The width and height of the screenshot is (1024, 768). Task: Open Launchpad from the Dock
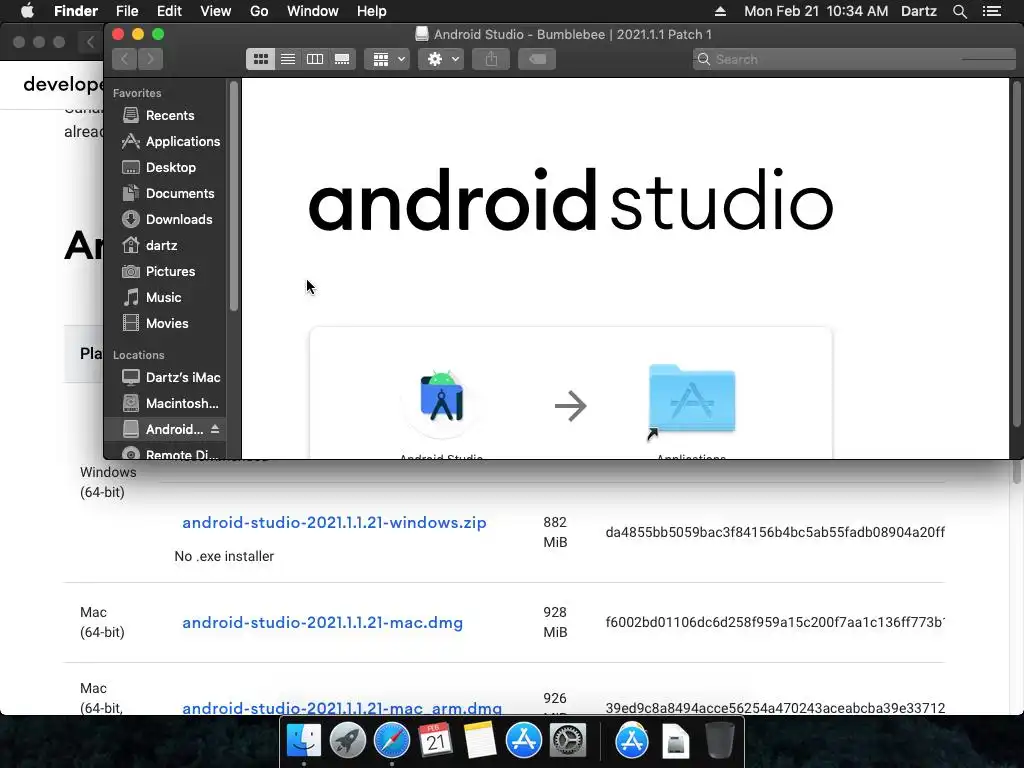[347, 741]
